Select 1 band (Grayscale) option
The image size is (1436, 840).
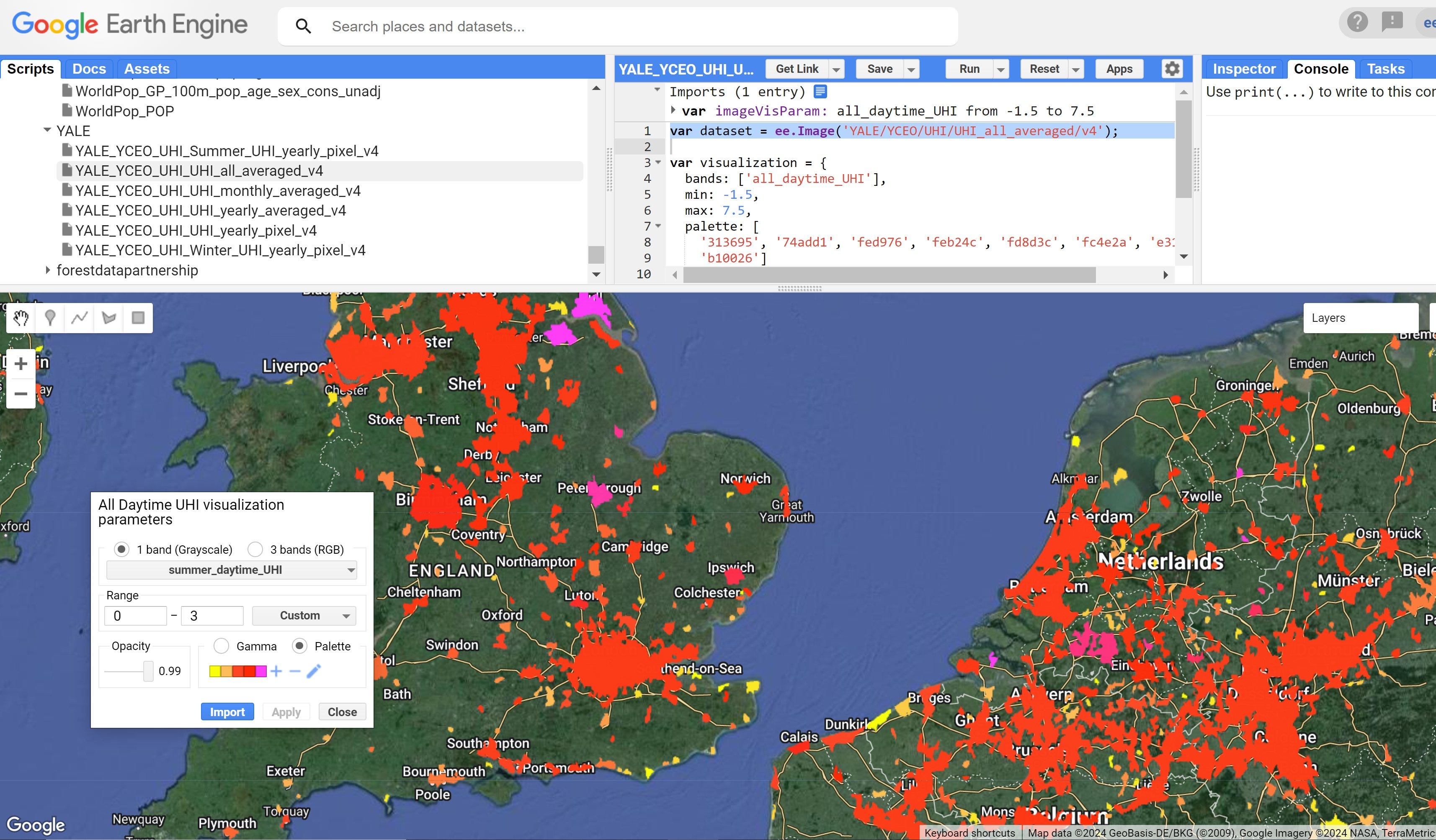121,550
